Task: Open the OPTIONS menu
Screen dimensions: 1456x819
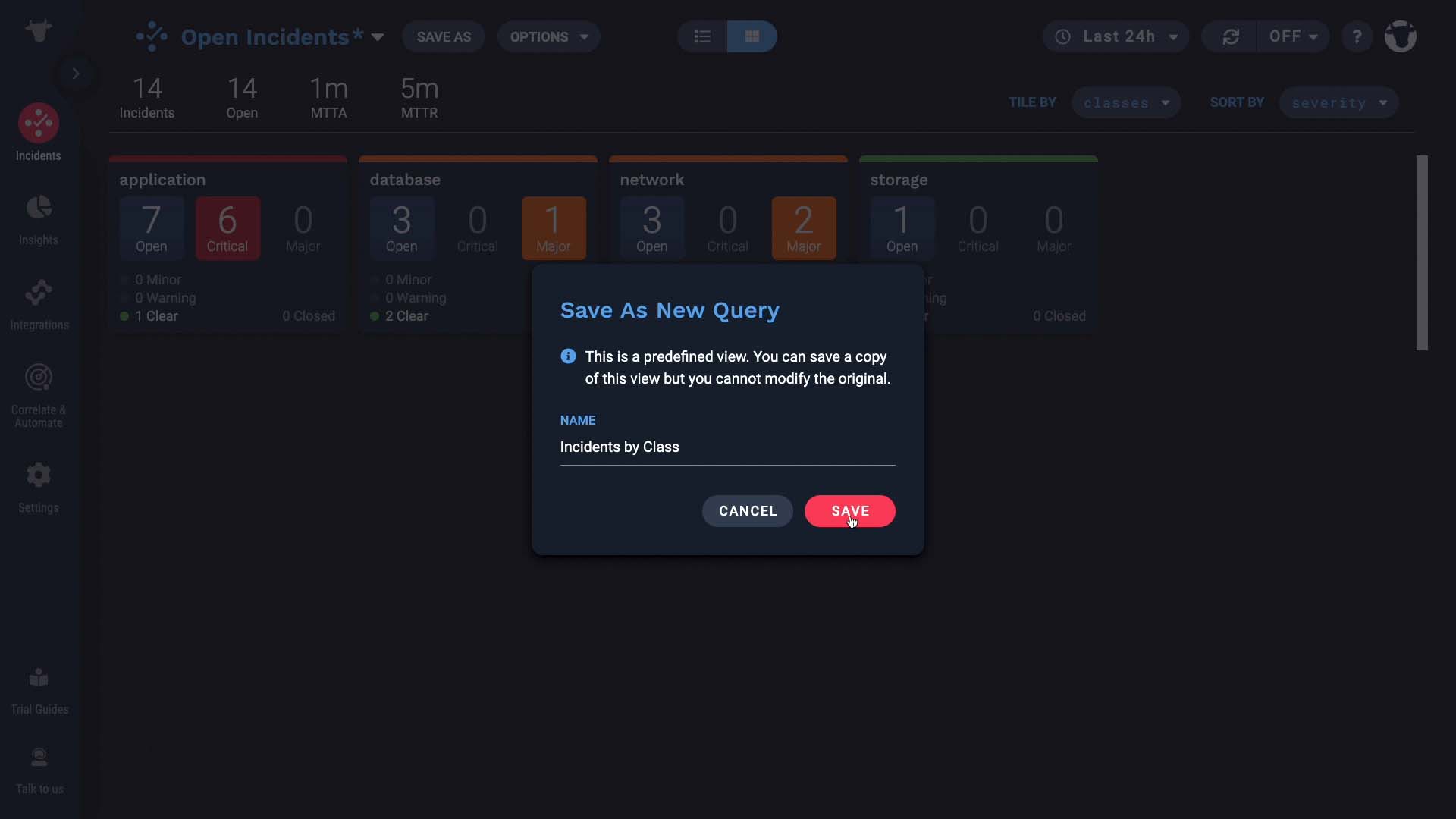Action: 547,37
